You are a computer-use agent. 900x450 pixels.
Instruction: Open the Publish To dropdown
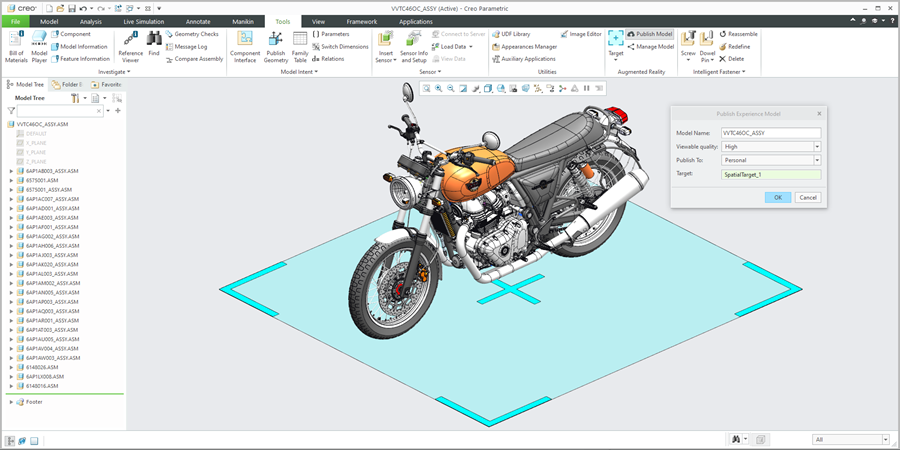(x=817, y=160)
